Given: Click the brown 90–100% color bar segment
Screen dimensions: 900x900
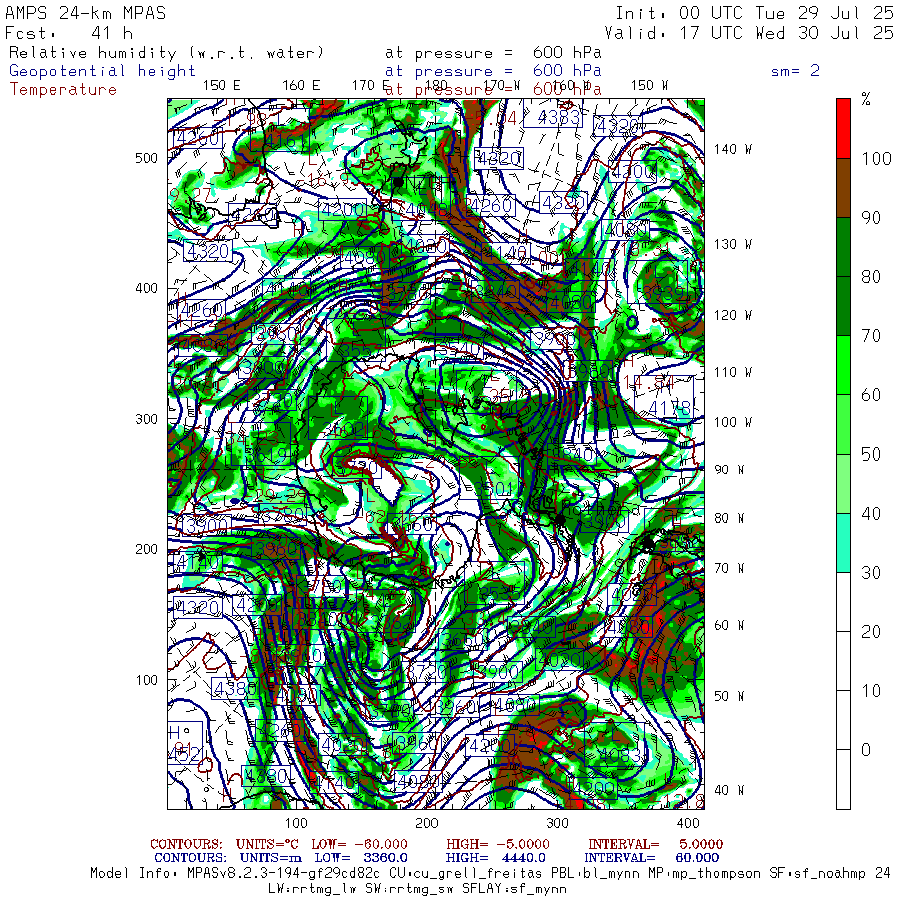Looking at the screenshot, I should (843, 188).
